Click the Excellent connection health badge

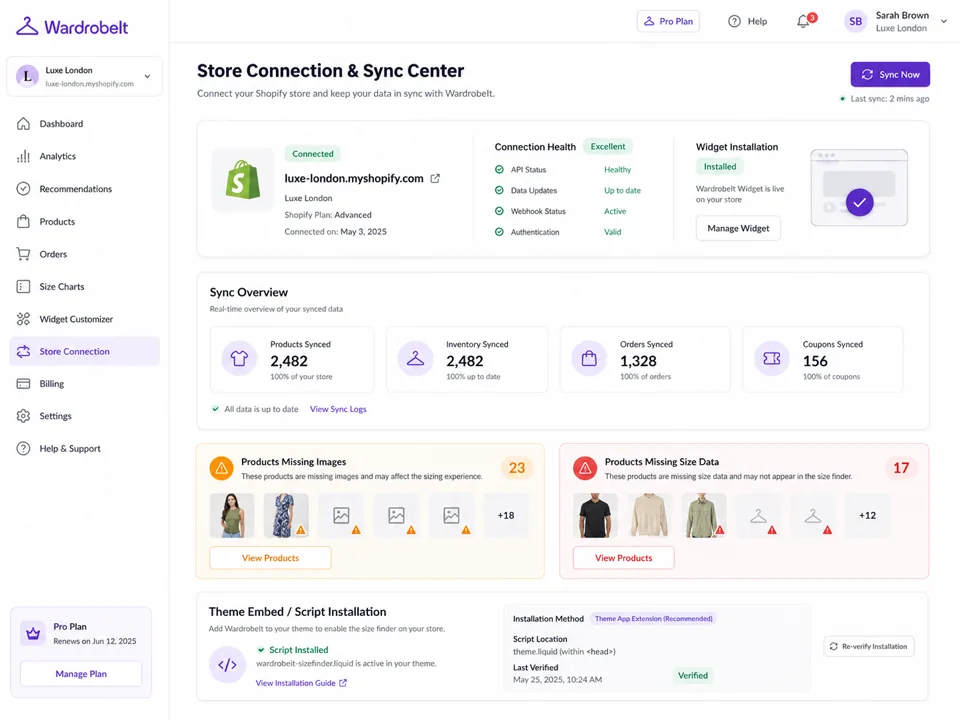point(607,147)
